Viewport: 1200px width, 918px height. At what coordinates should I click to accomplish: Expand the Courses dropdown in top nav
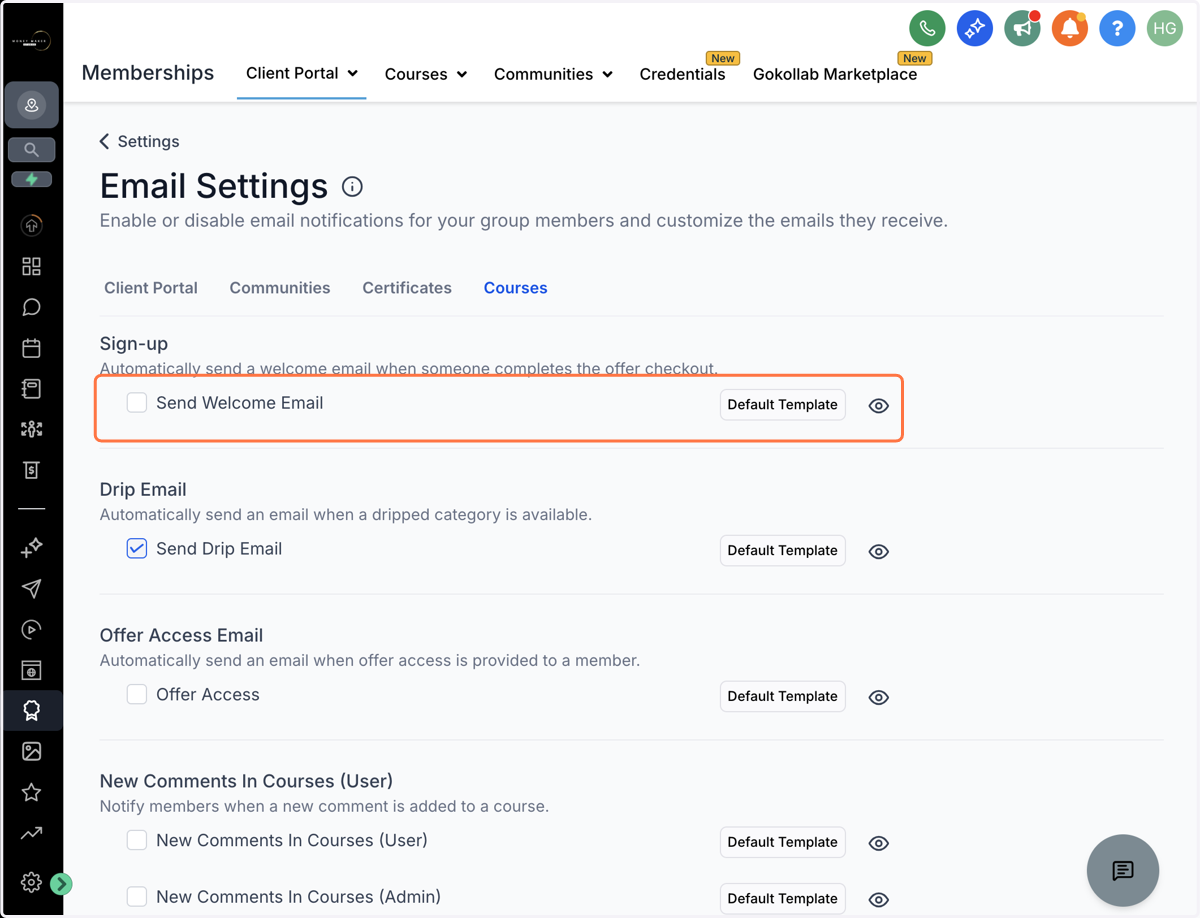pos(426,74)
